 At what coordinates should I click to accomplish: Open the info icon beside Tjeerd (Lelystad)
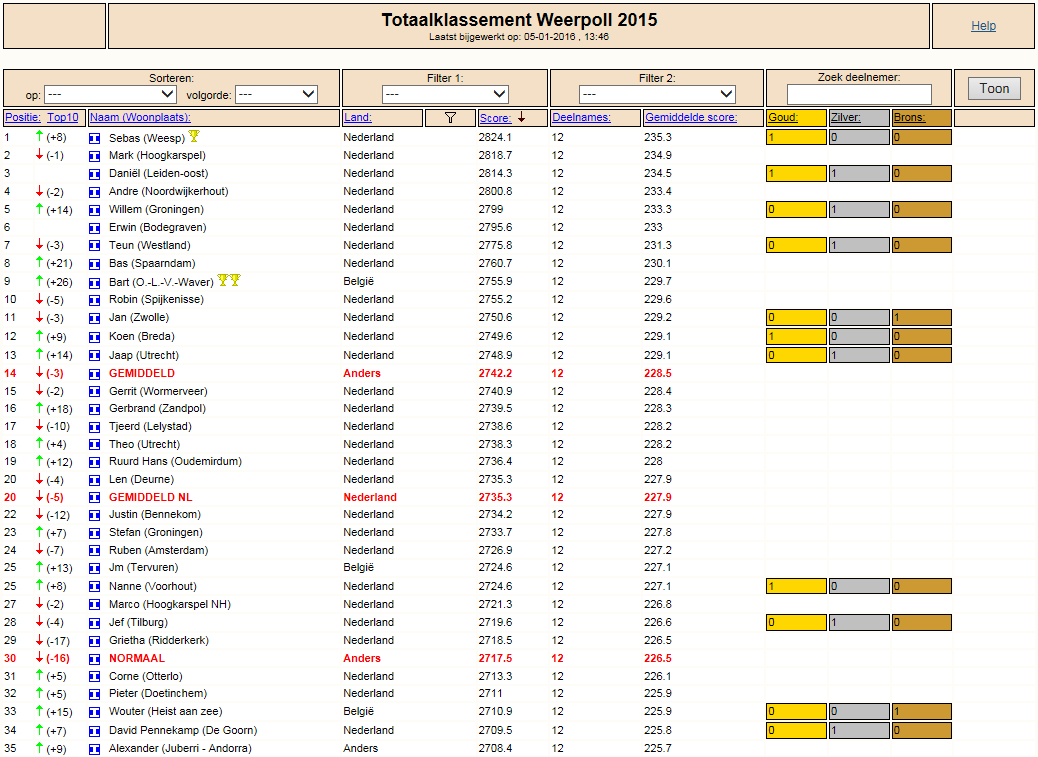pos(95,427)
